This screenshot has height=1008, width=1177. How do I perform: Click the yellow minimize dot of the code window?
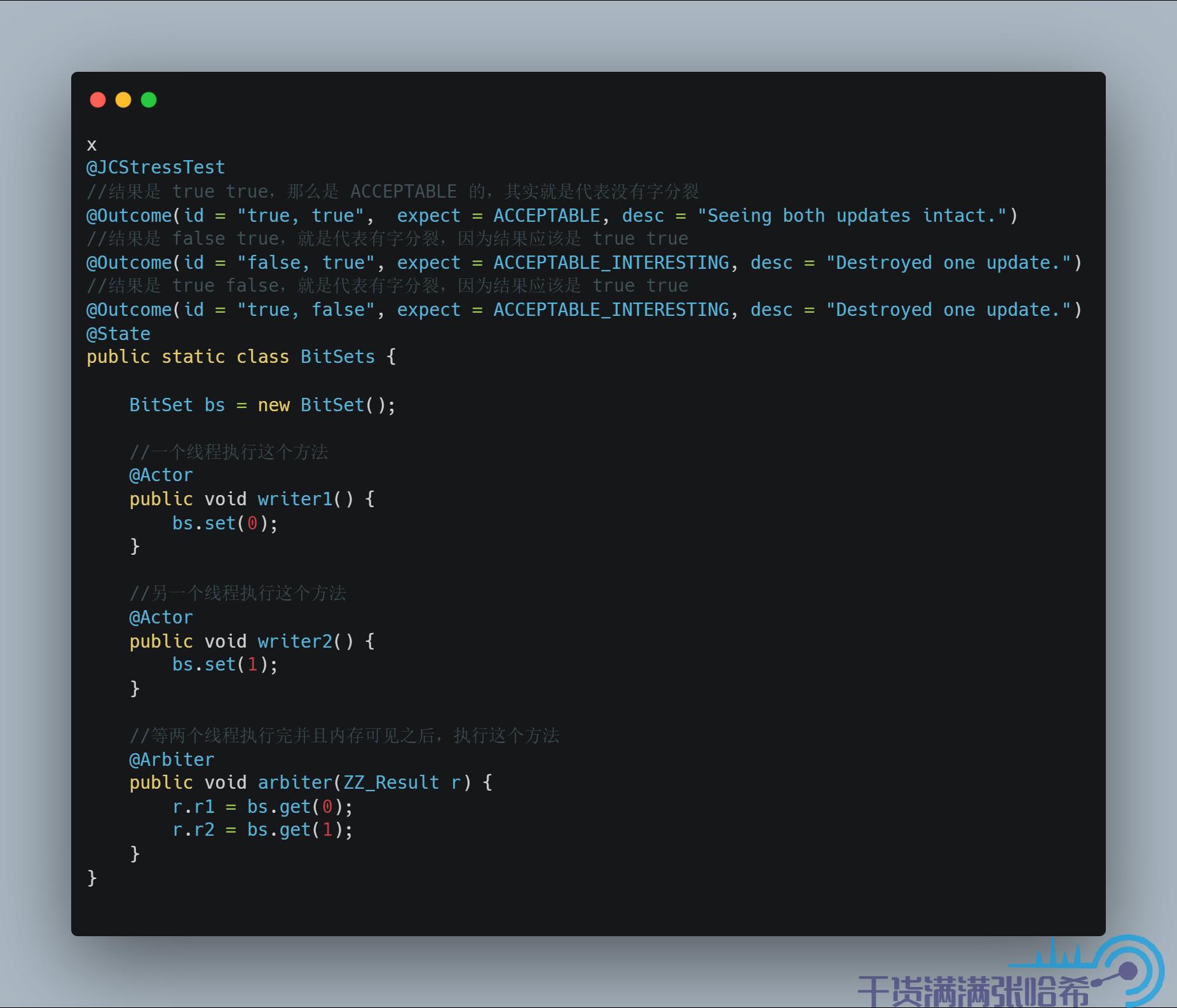point(123,100)
